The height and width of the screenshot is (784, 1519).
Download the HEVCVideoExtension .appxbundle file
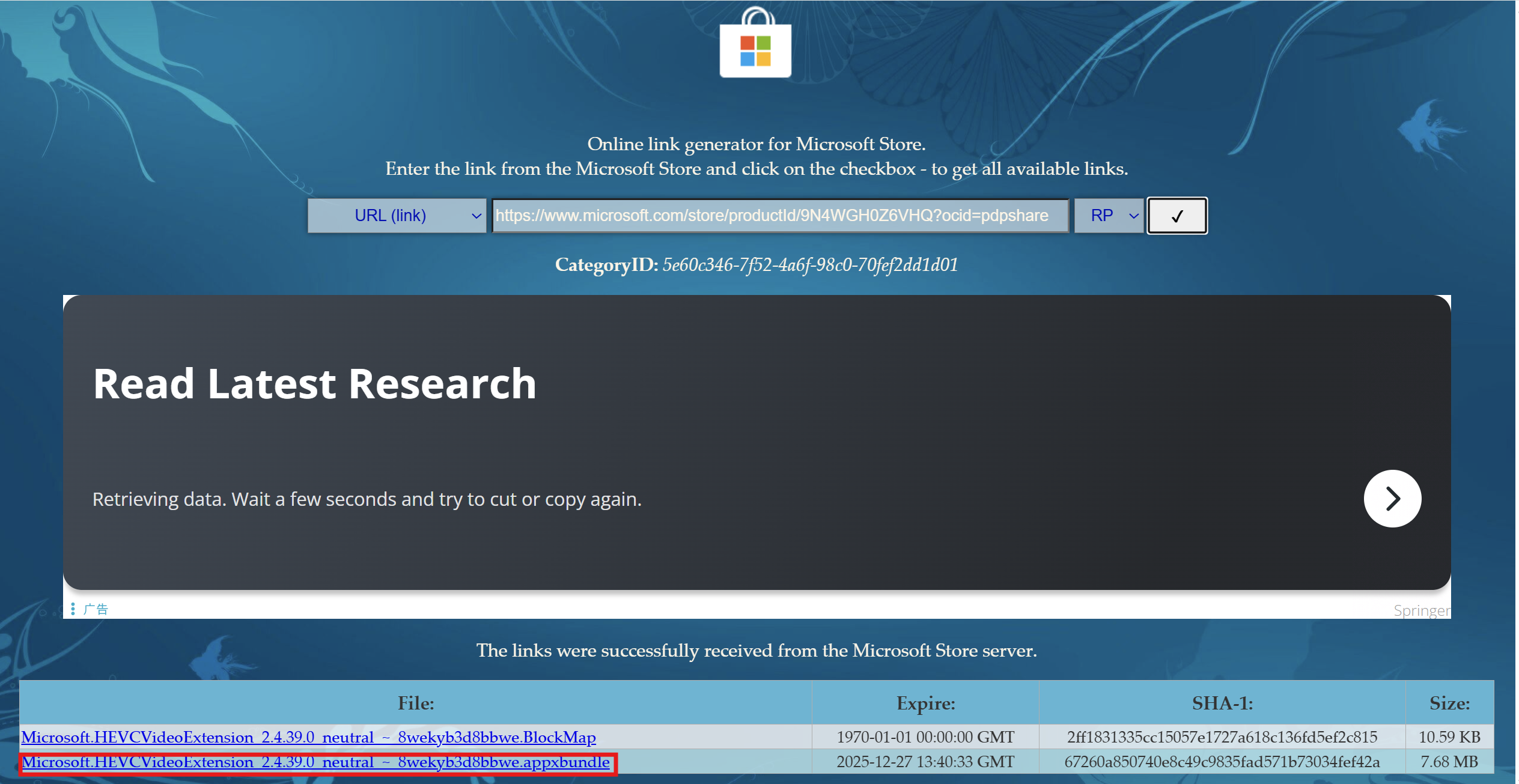coord(315,762)
